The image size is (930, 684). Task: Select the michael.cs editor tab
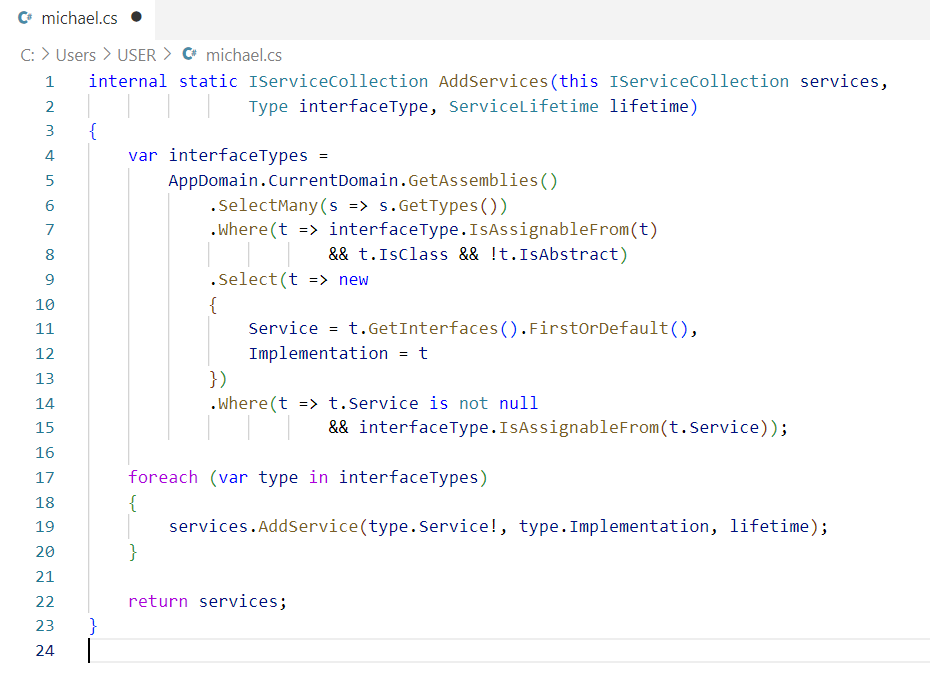[x=78, y=18]
